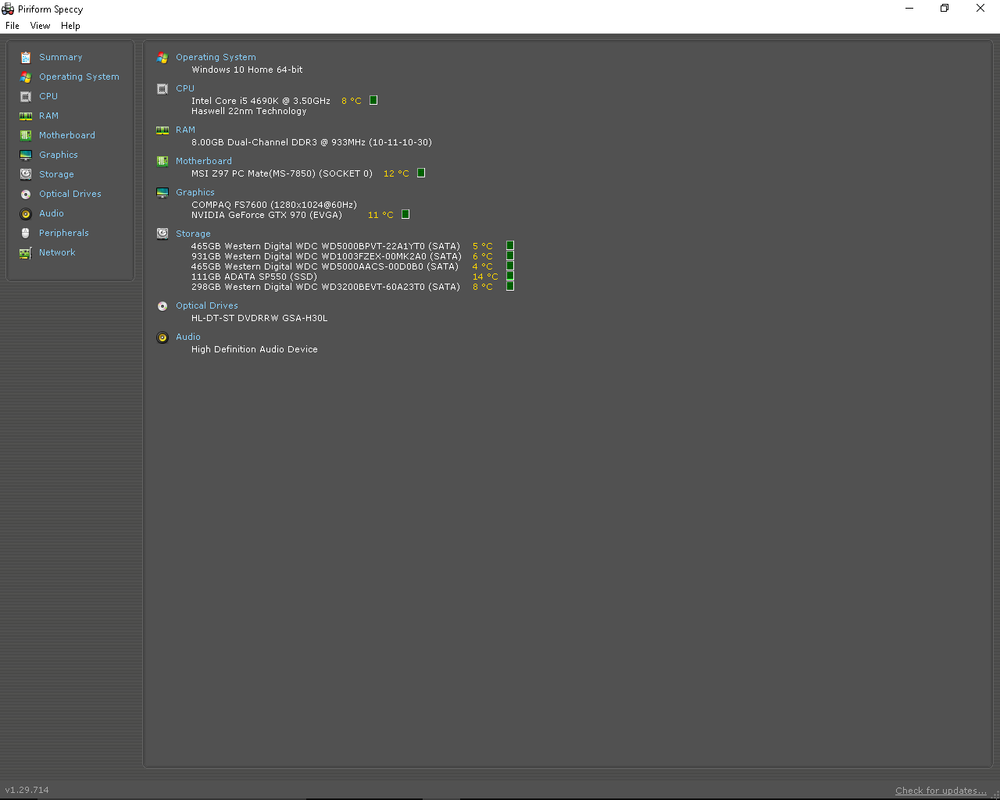Screen dimensions: 1000x800
Task: Click speaker icon beside Audio heading
Action: click(x=163, y=337)
